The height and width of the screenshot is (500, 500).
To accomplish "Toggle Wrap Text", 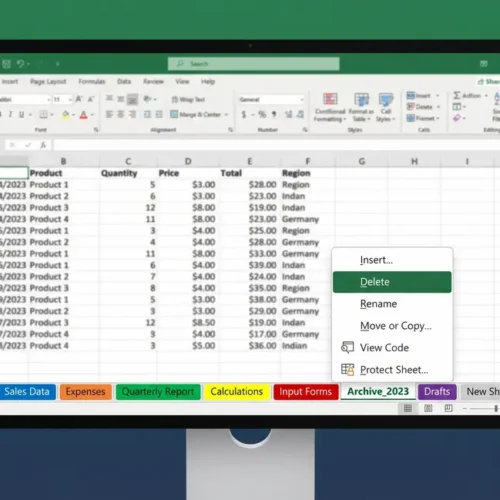I will [x=188, y=99].
